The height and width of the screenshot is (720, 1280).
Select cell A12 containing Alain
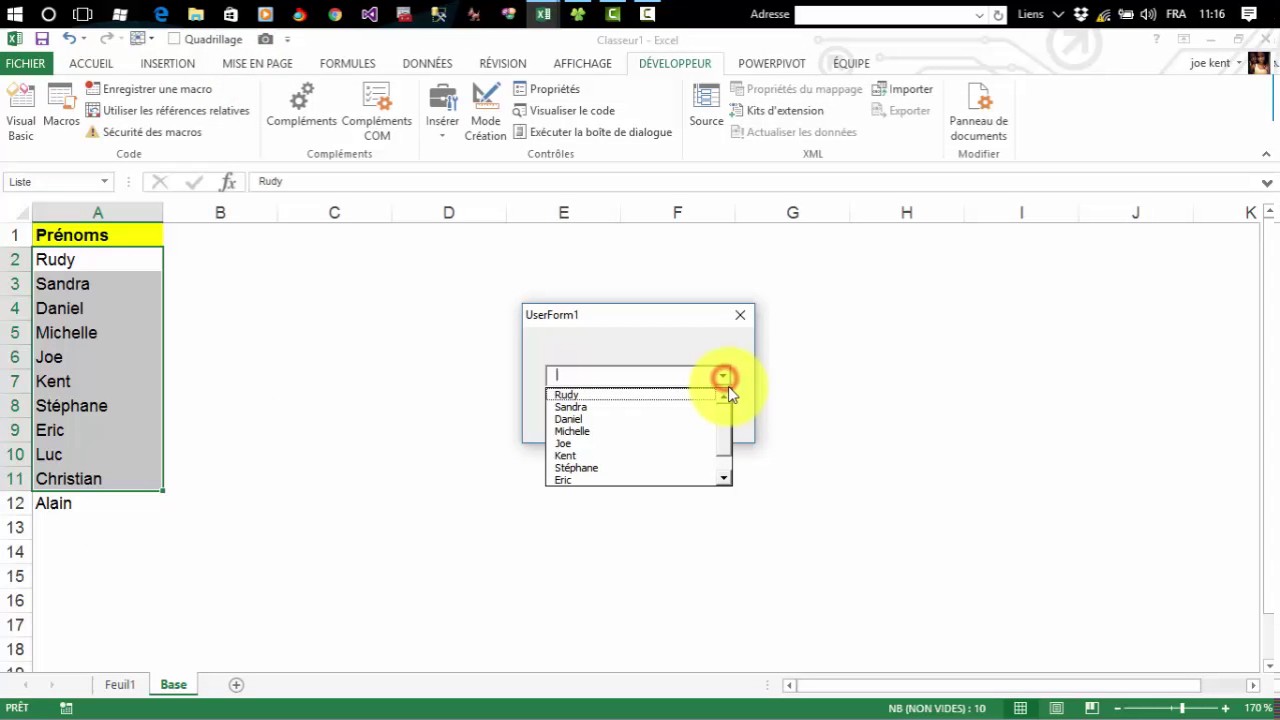[x=98, y=503]
